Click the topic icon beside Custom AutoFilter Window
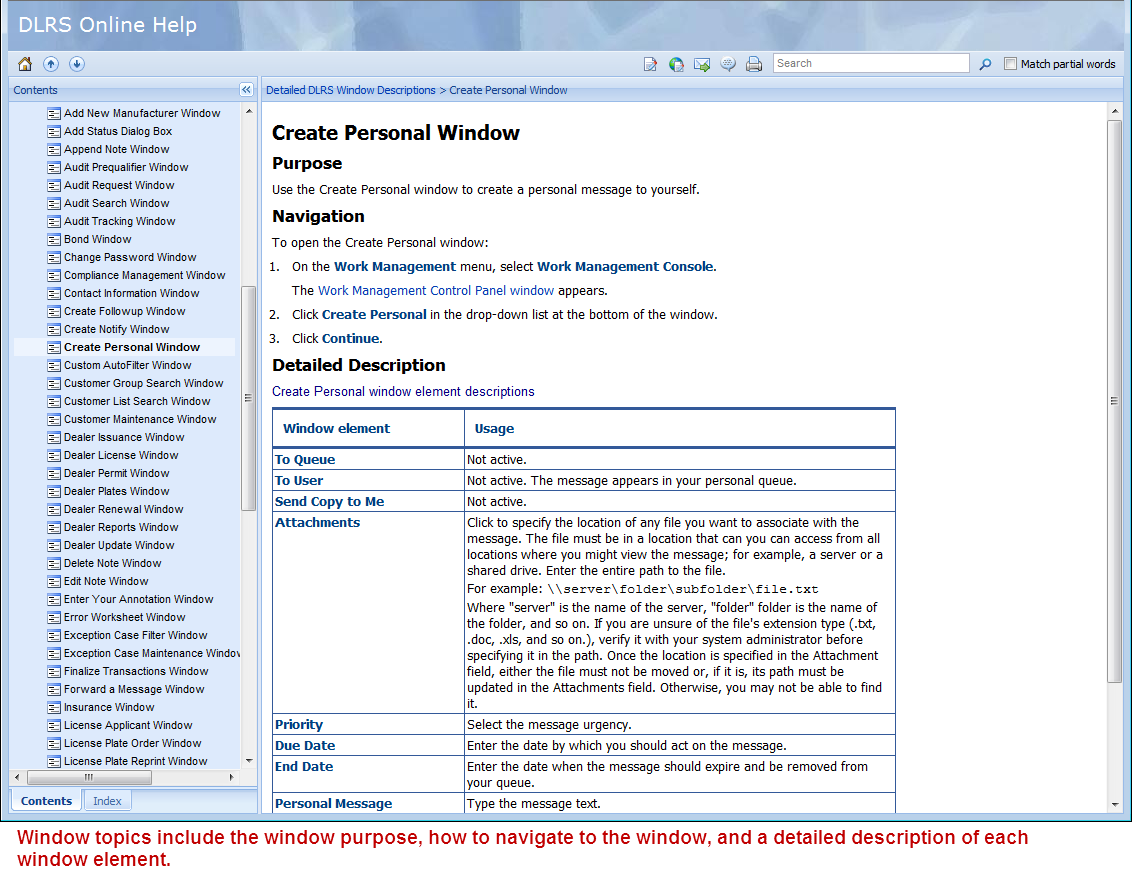Screen dimensions: 1132x873 point(53,365)
